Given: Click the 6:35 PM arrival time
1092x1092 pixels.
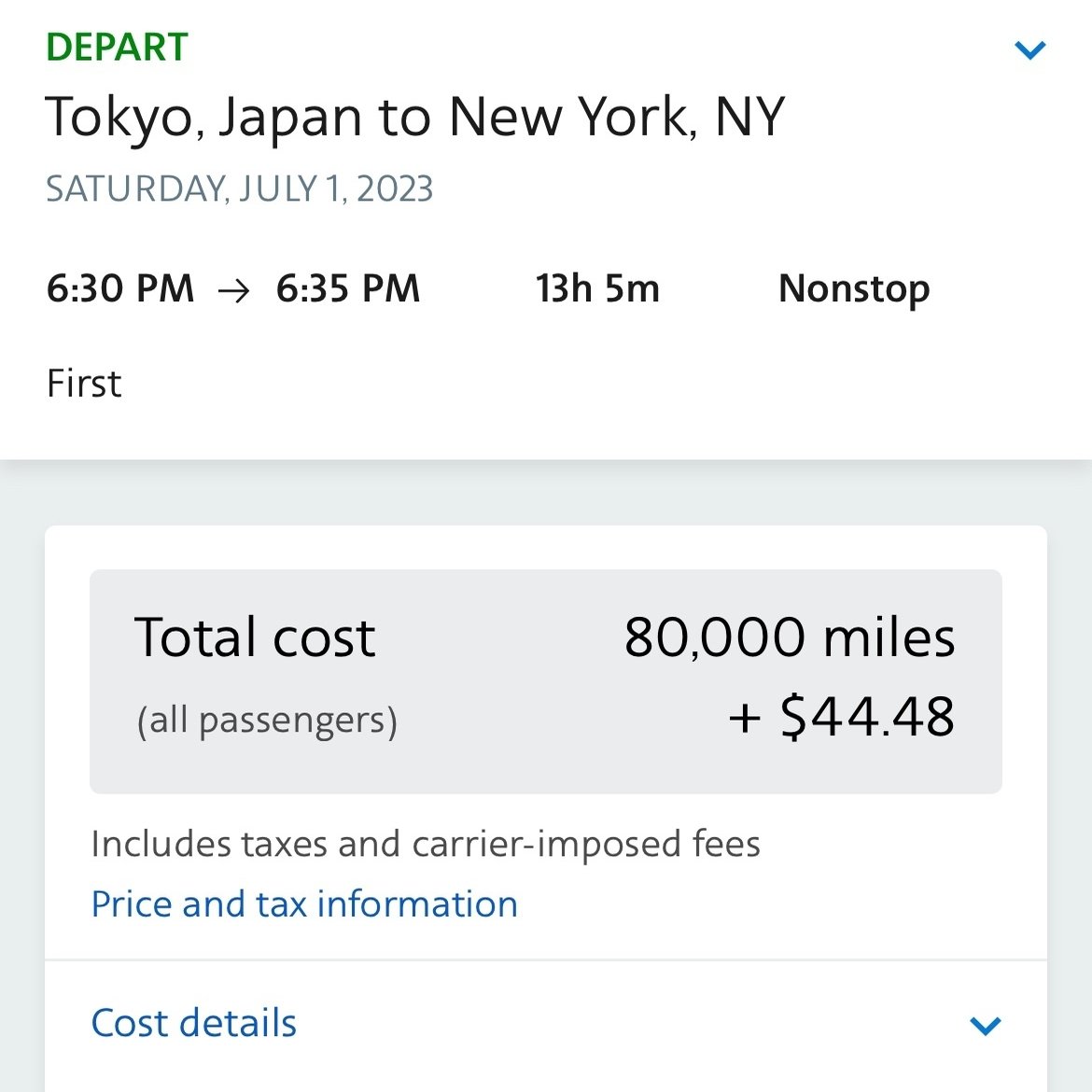Looking at the screenshot, I should [x=348, y=289].
